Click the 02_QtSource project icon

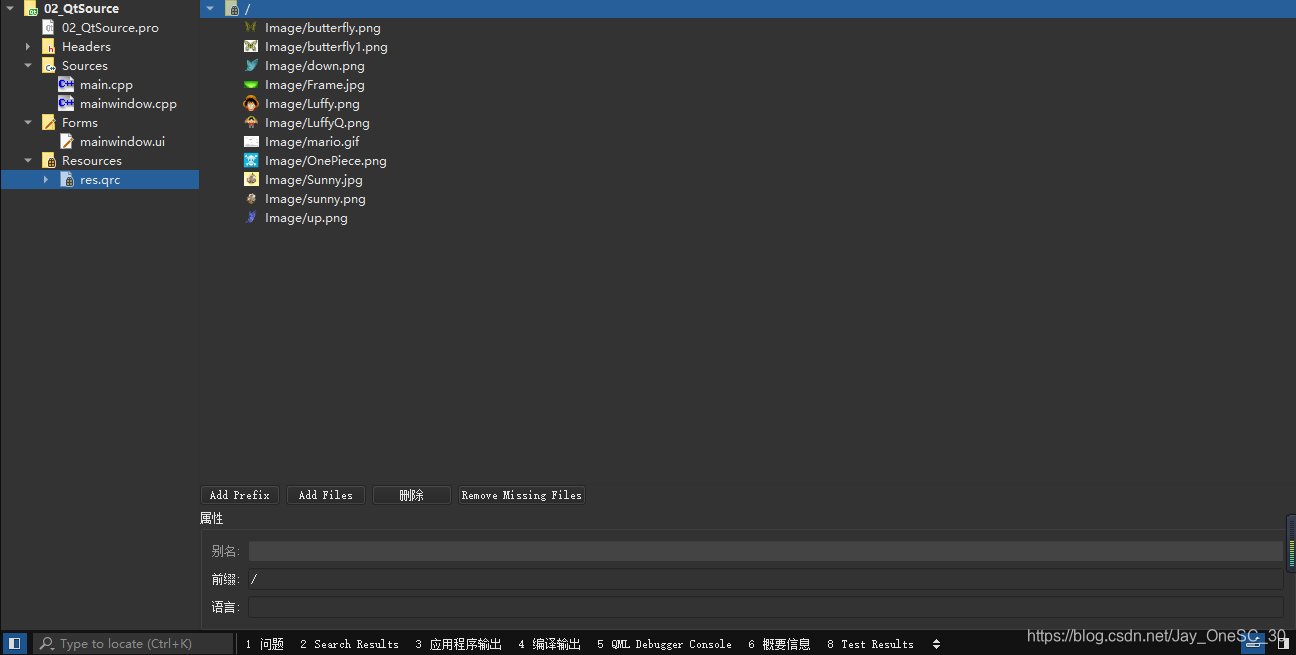pos(31,9)
